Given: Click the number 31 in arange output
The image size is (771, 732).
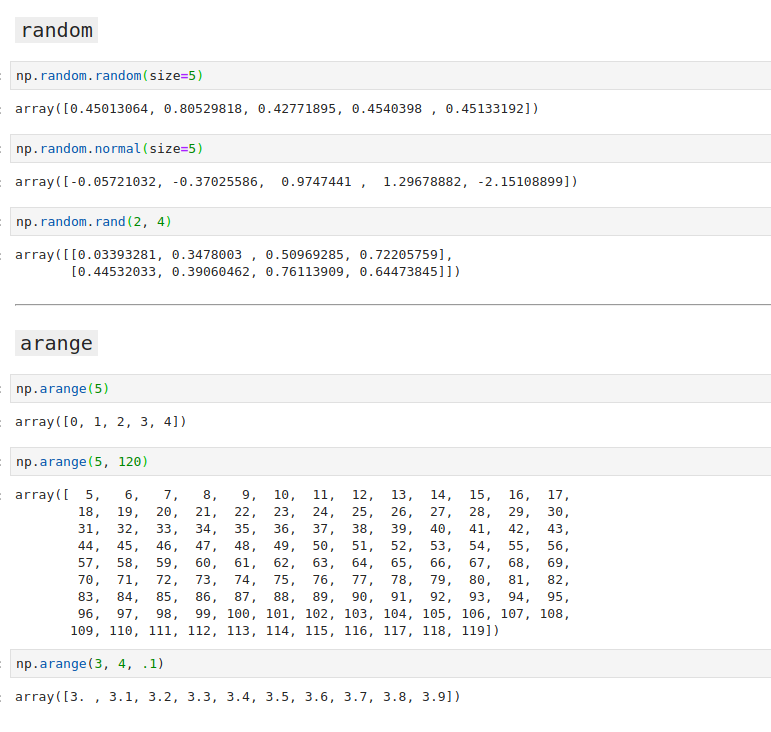Looking at the screenshot, I should pyautogui.click(x=86, y=529).
